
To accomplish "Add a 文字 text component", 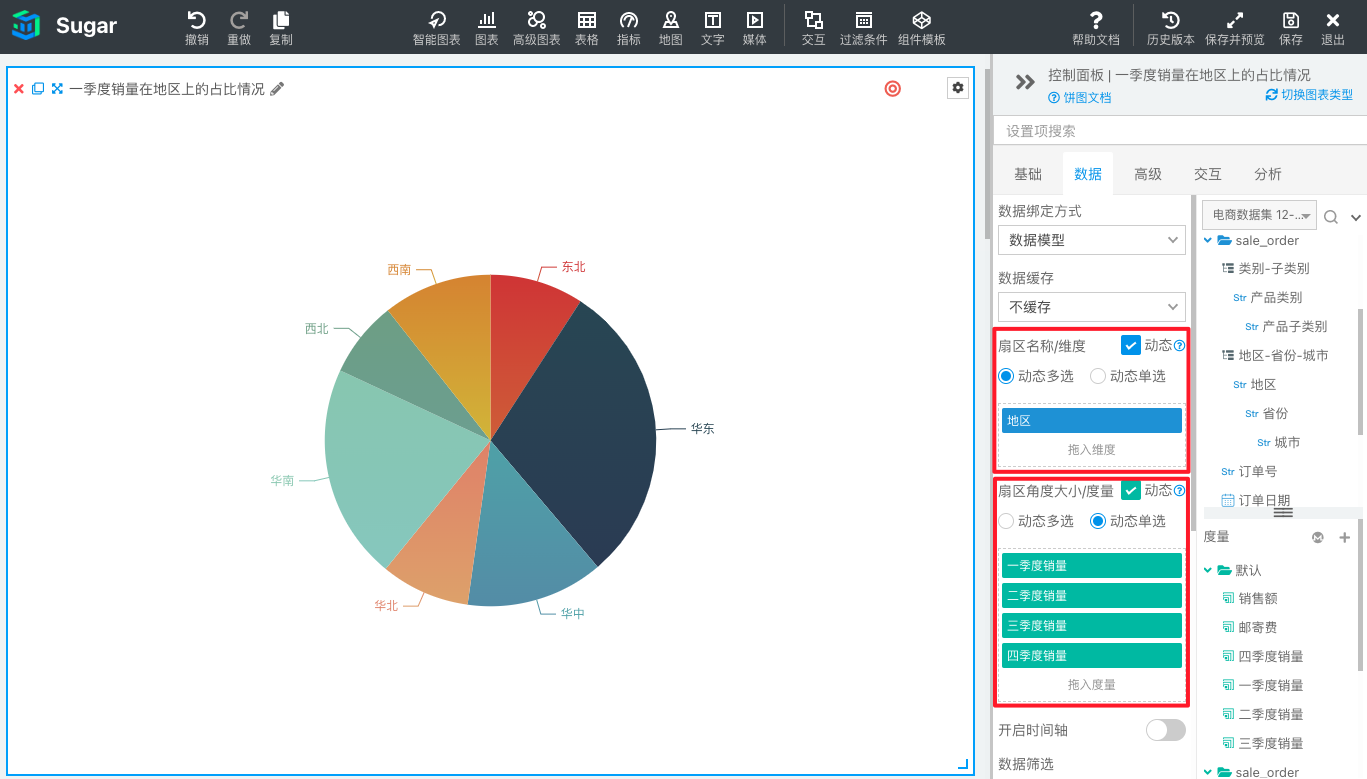I will [x=713, y=20].
